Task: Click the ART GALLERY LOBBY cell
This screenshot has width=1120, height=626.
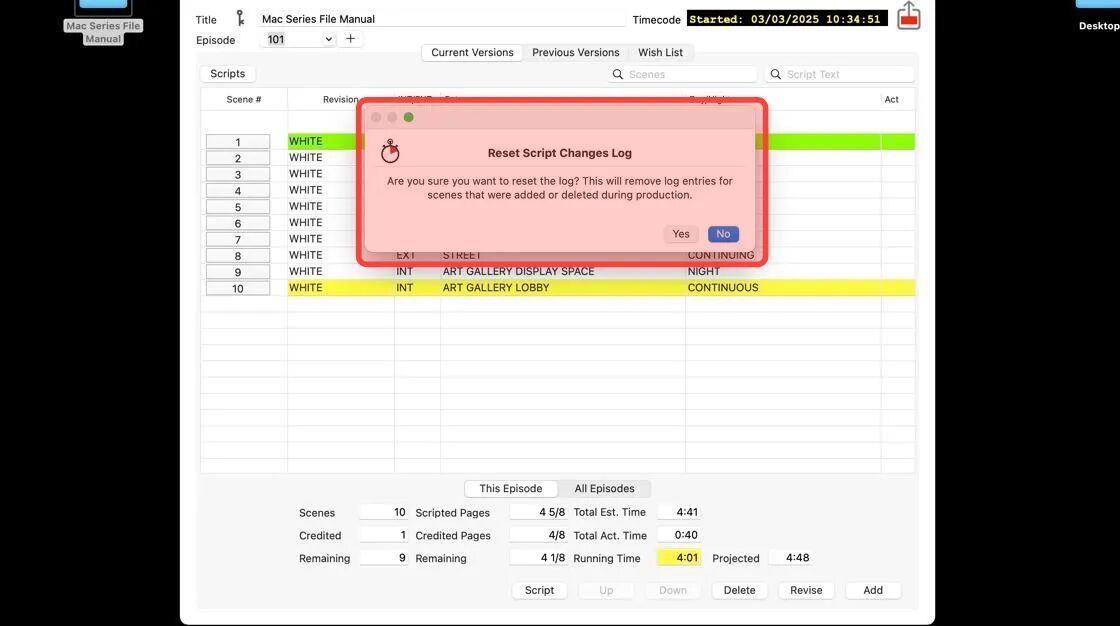Action: tap(563, 287)
